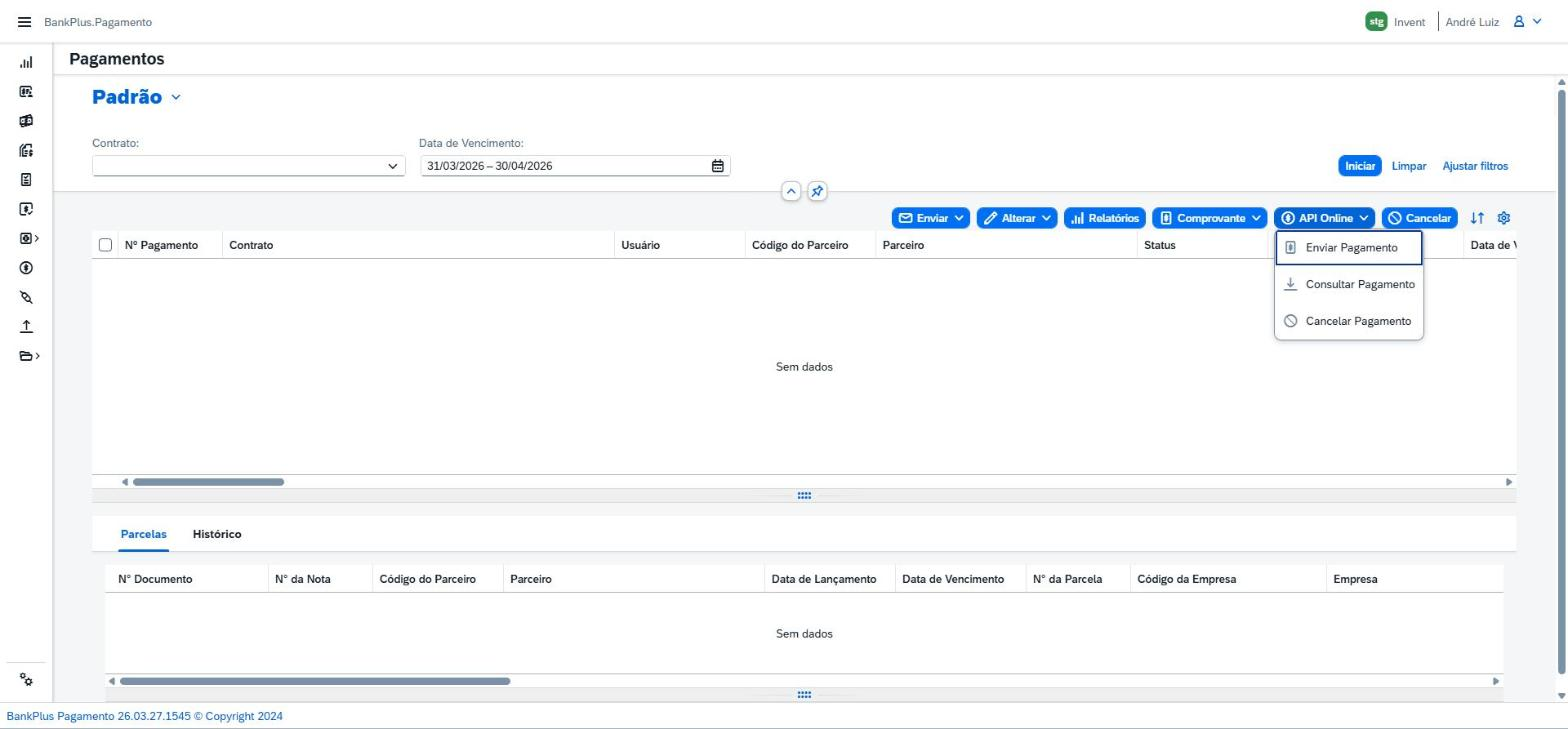Open the Comprovante dropdown button
This screenshot has width=1568, height=729.
(x=1209, y=218)
